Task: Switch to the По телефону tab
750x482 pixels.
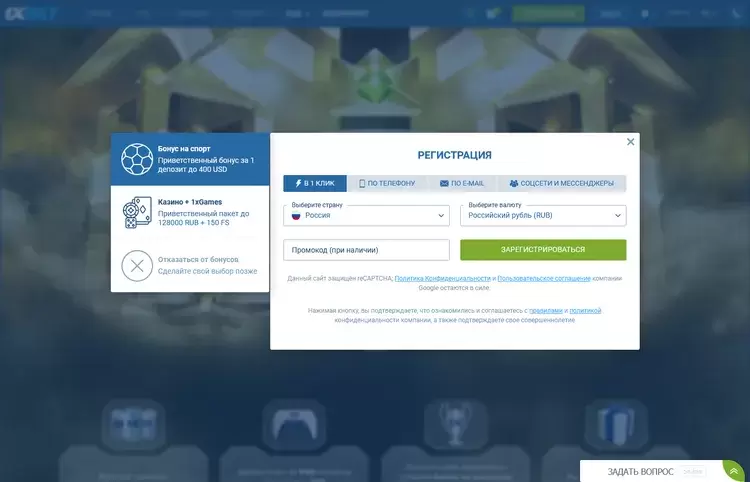Action: [x=387, y=184]
